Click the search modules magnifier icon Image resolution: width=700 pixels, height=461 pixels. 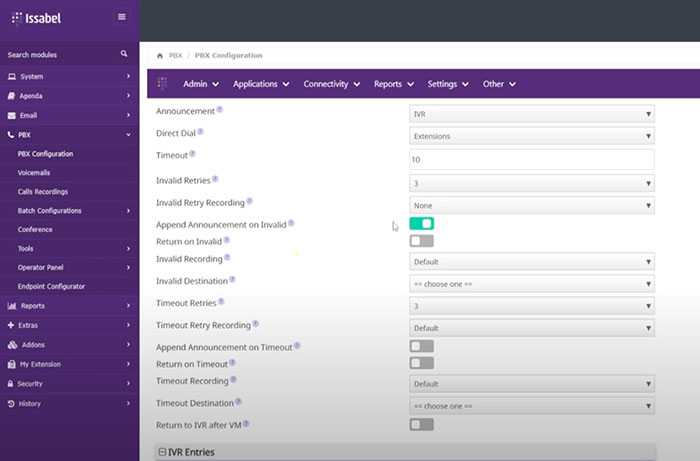[124, 54]
